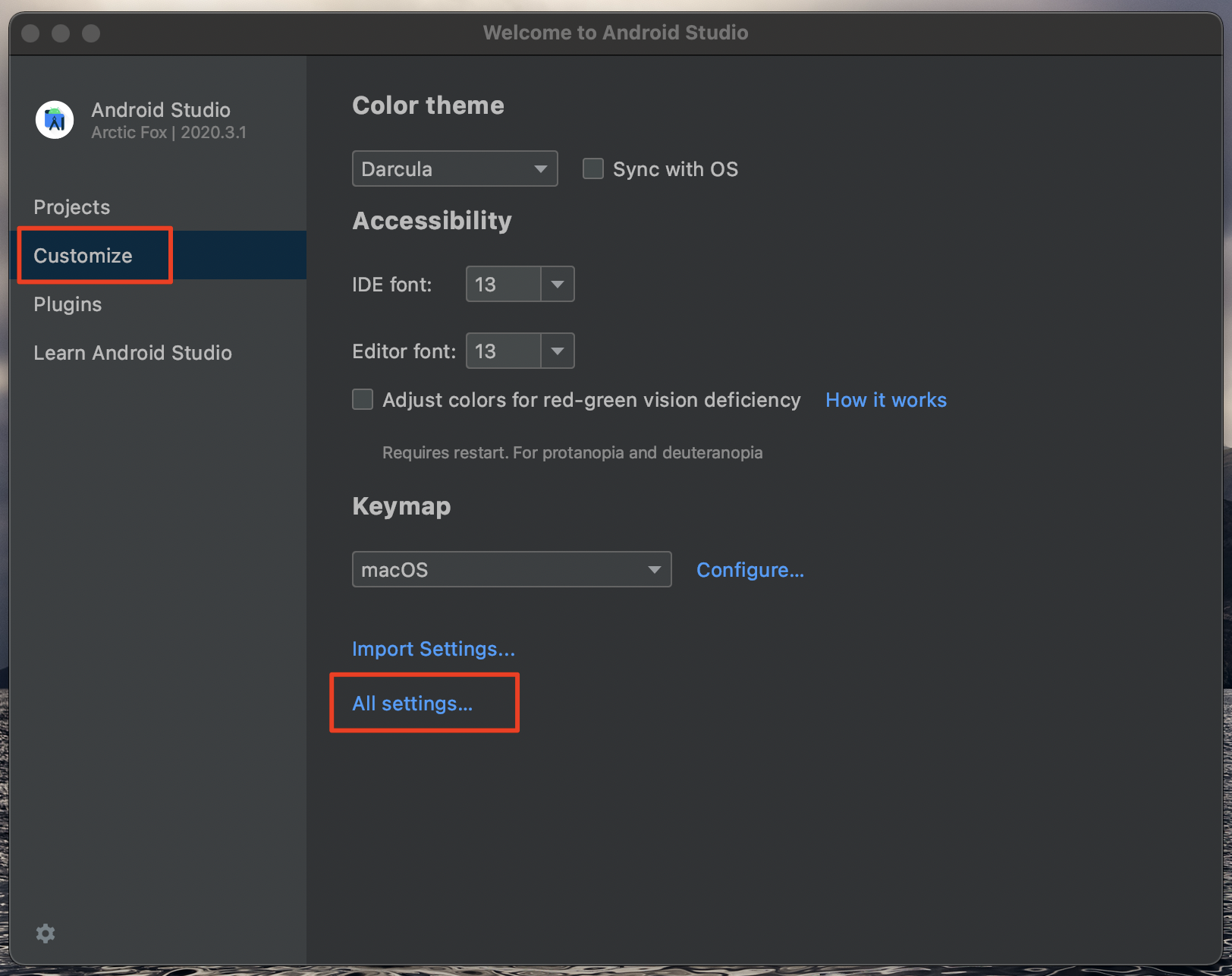Open the gear options menu at bottom left
This screenshot has width=1232, height=976.
(46, 933)
